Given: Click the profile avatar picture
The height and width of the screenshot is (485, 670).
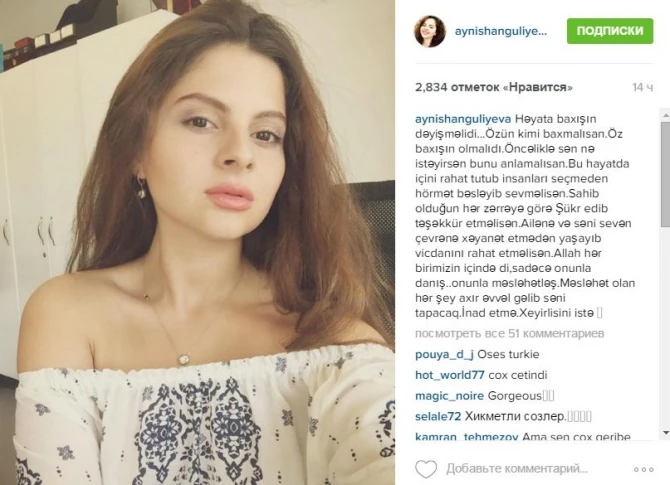Looking at the screenshot, I should [430, 31].
